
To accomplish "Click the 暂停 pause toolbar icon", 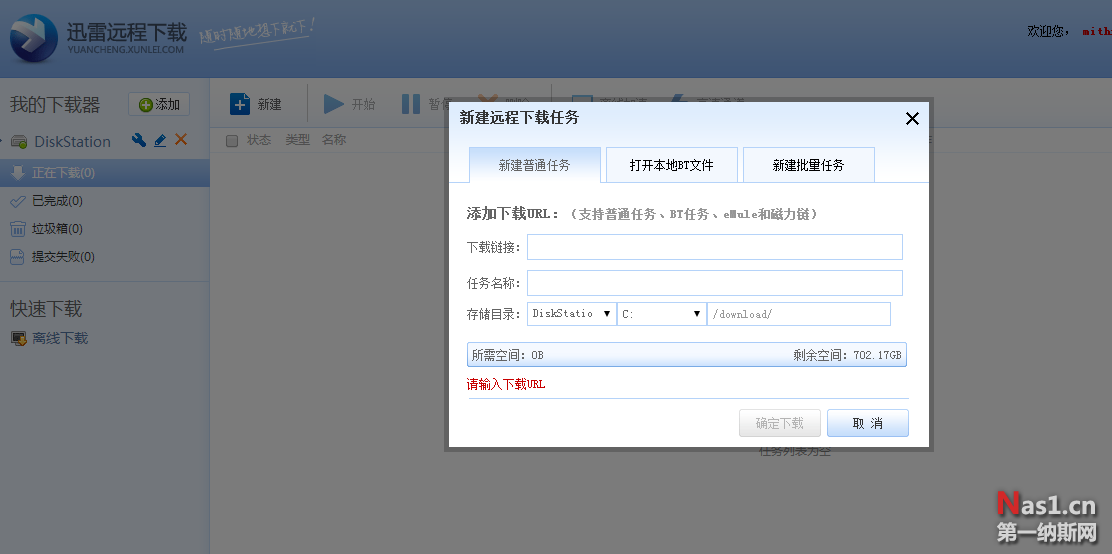I will [411, 104].
